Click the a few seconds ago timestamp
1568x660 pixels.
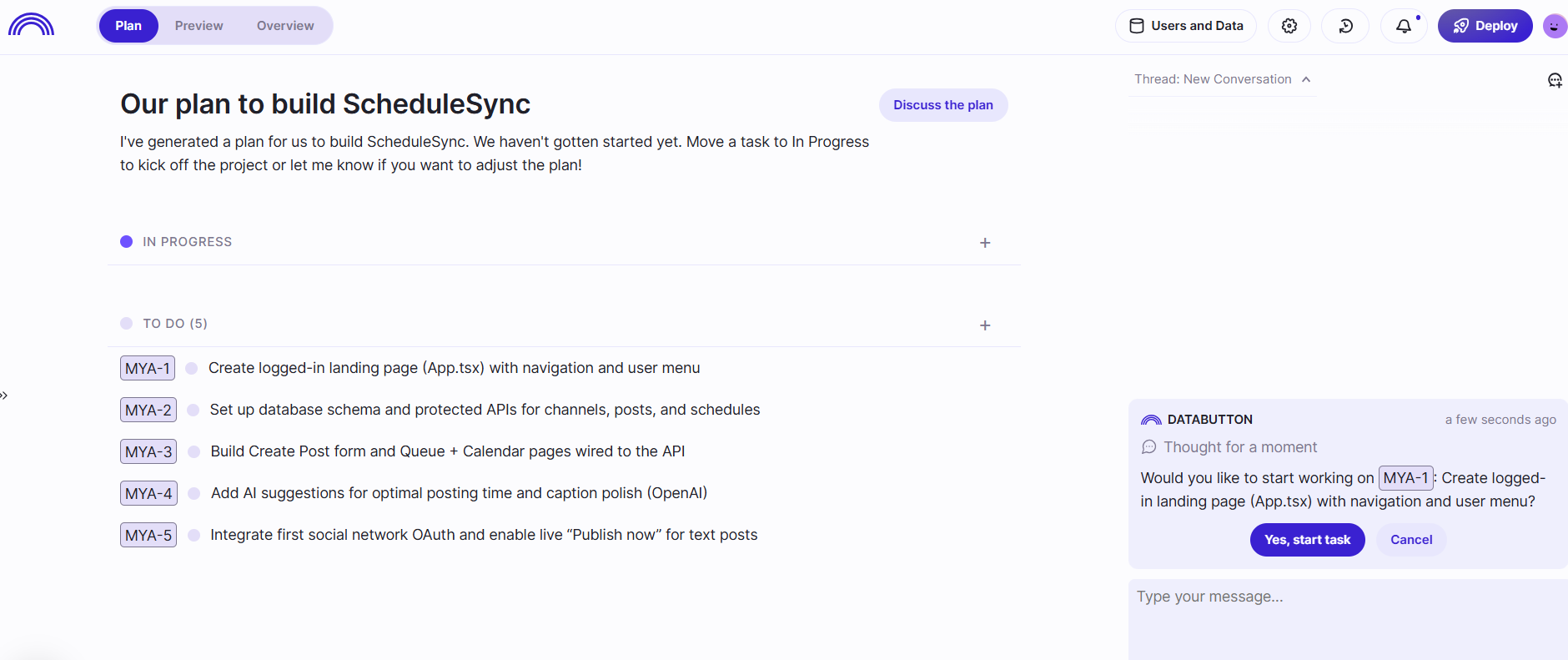coord(1500,420)
